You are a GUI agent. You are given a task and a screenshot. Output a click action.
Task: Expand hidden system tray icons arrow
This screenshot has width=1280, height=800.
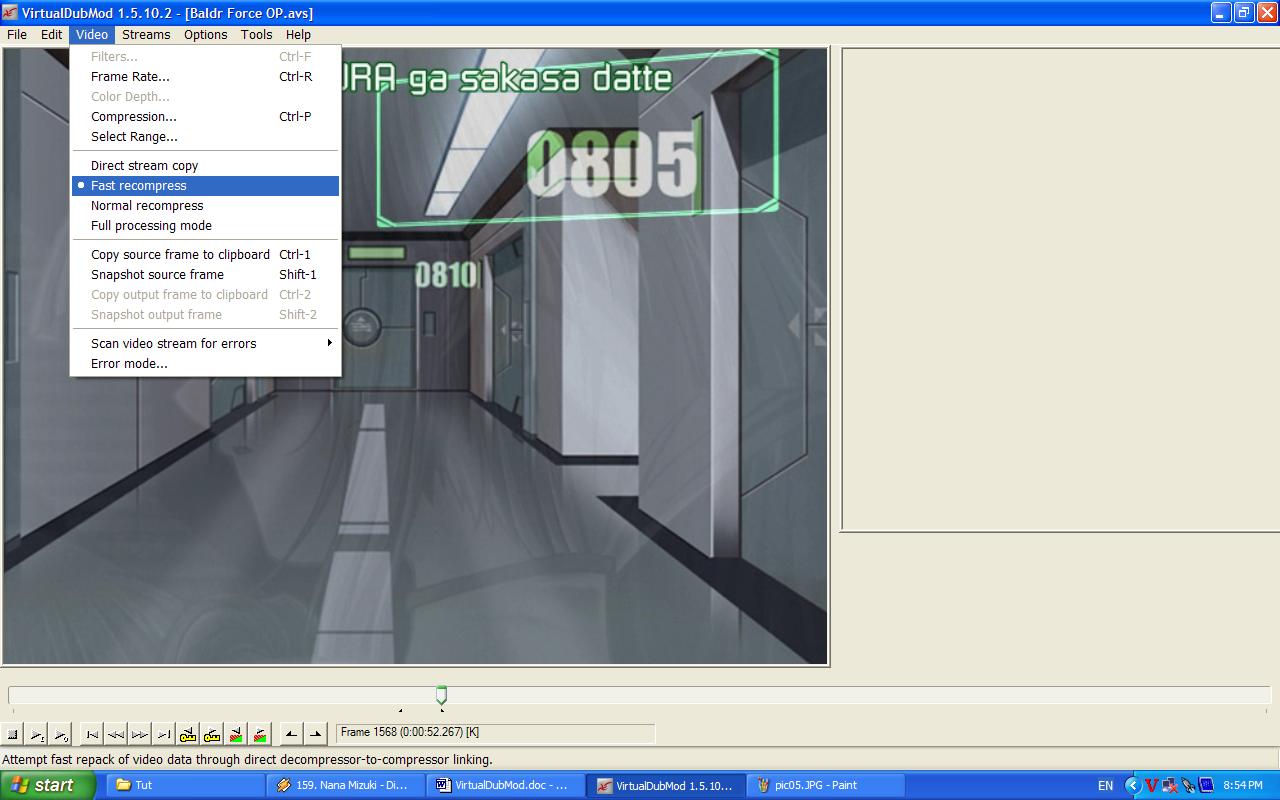pyautogui.click(x=1133, y=785)
